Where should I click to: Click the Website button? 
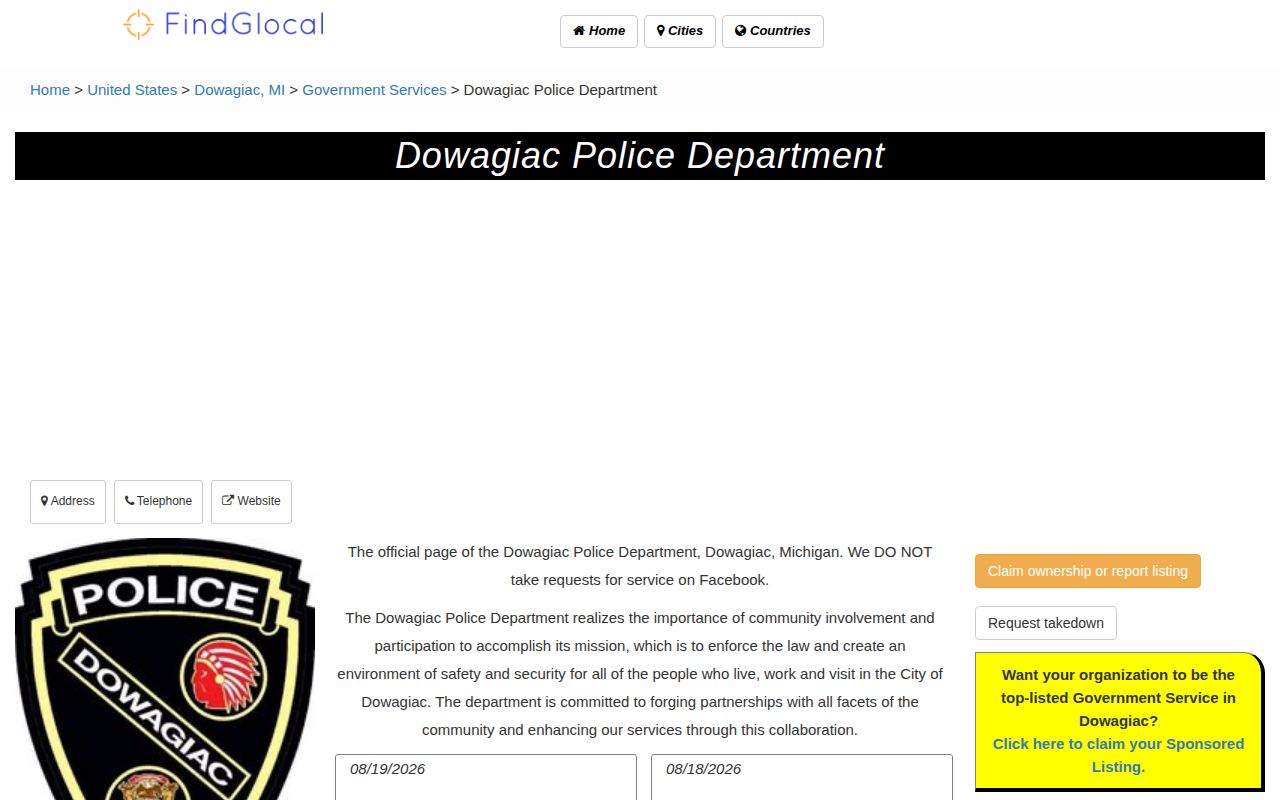[x=251, y=502]
